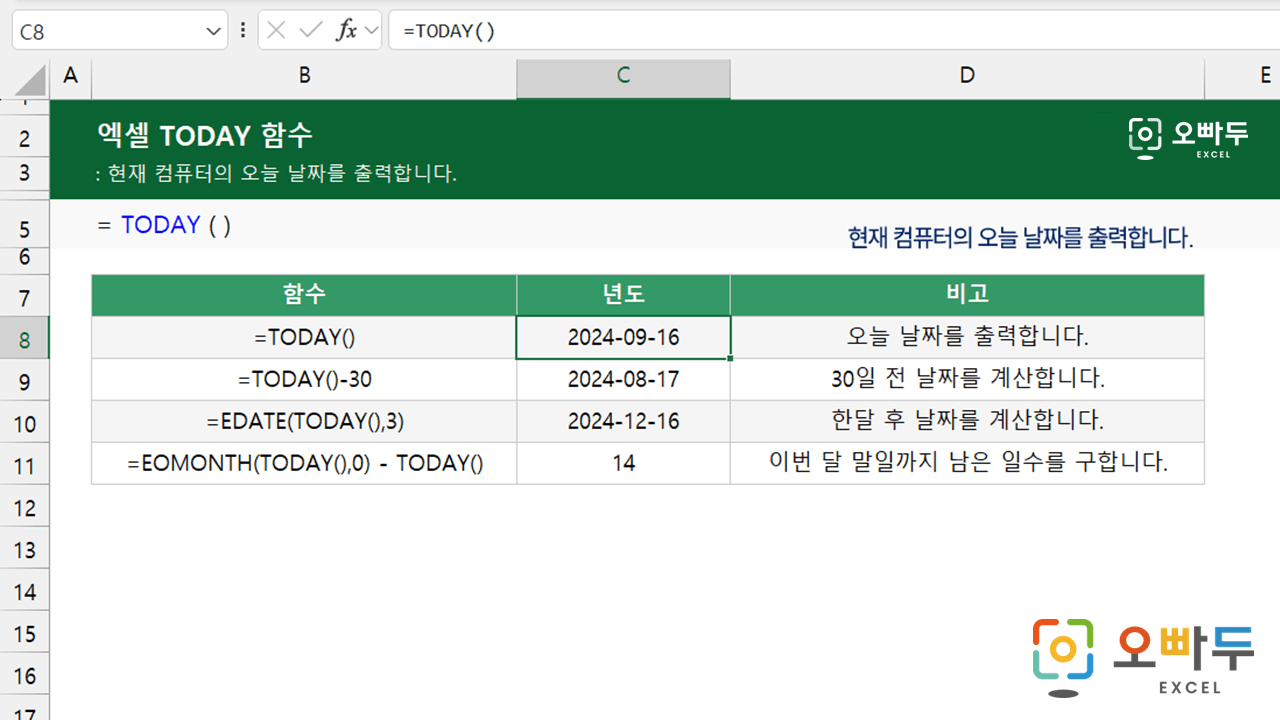Select column D header
This screenshot has width=1280, height=720.
(x=967, y=75)
